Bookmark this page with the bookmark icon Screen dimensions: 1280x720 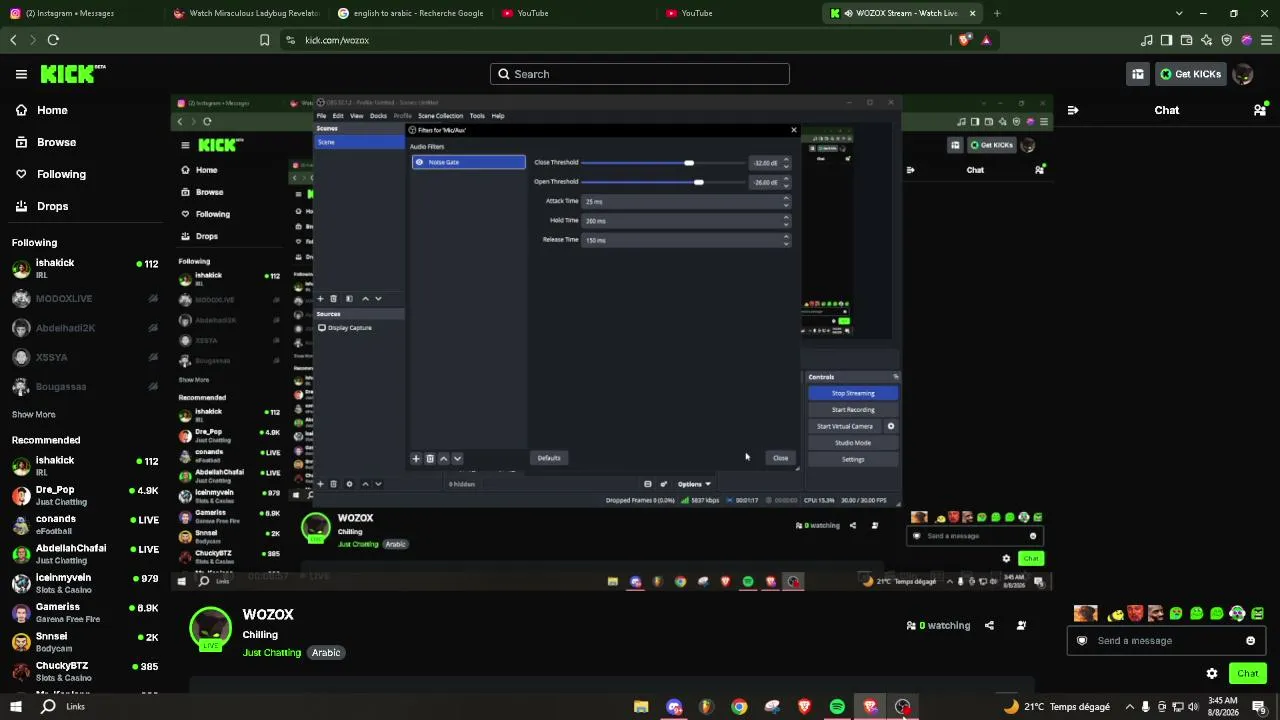pos(264,40)
